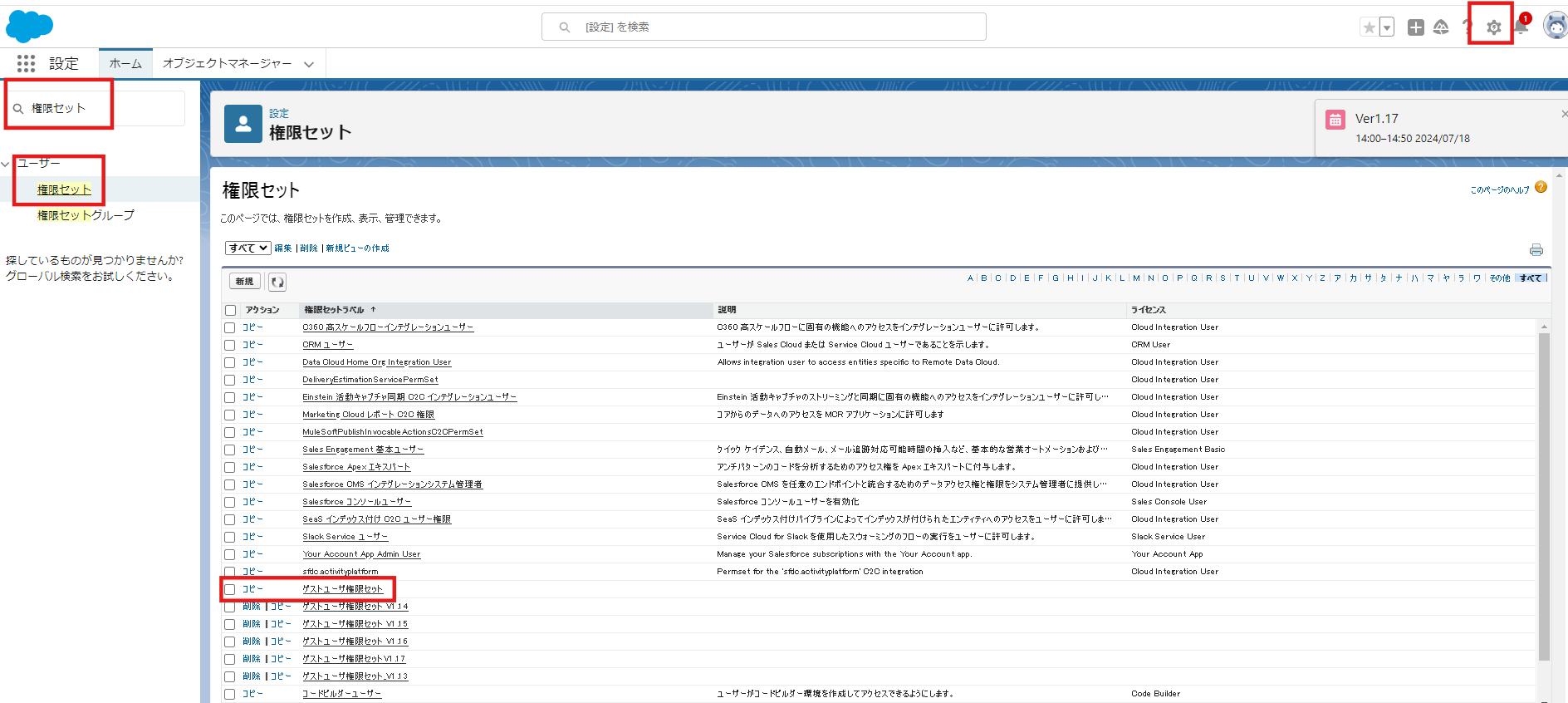Toggle the select-all header checkbox
Viewport: 1568px width, 703px height.
pyautogui.click(x=231, y=310)
